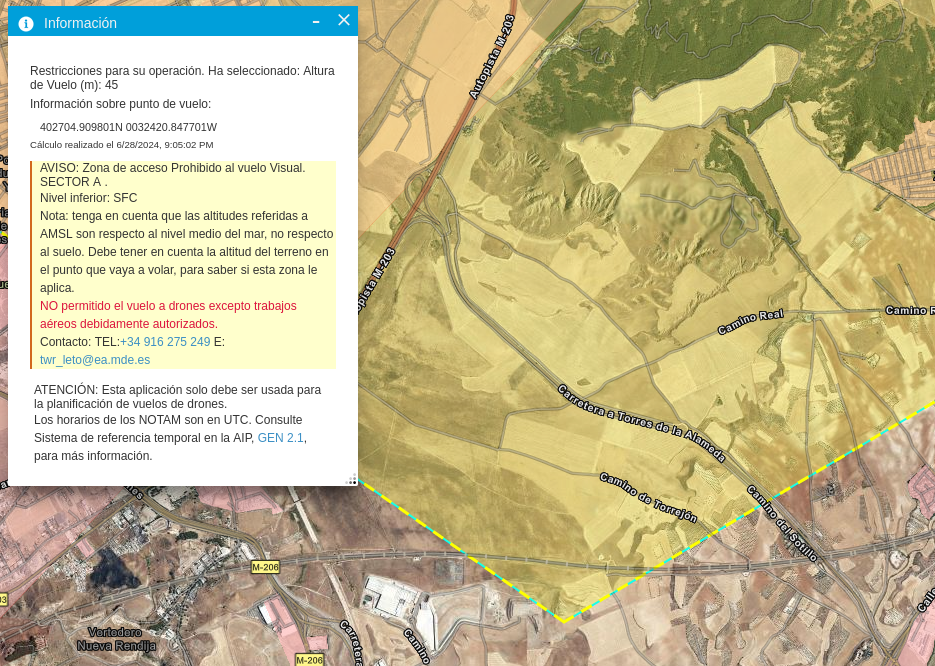Click the Autopista M-203 label at top
The image size is (935, 666).
pyautogui.click(x=492, y=57)
